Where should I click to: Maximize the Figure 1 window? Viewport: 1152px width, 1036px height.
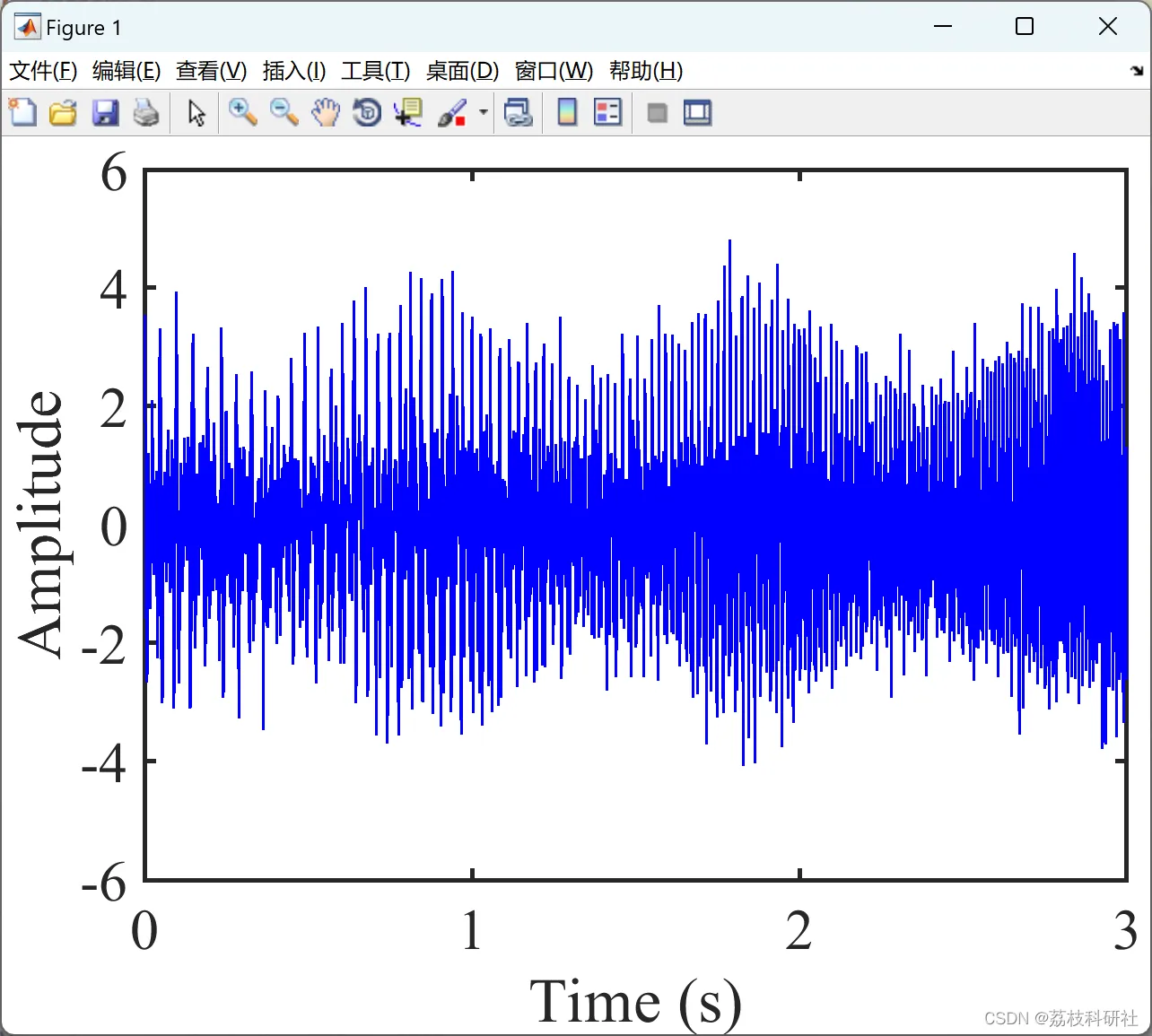[x=1025, y=27]
